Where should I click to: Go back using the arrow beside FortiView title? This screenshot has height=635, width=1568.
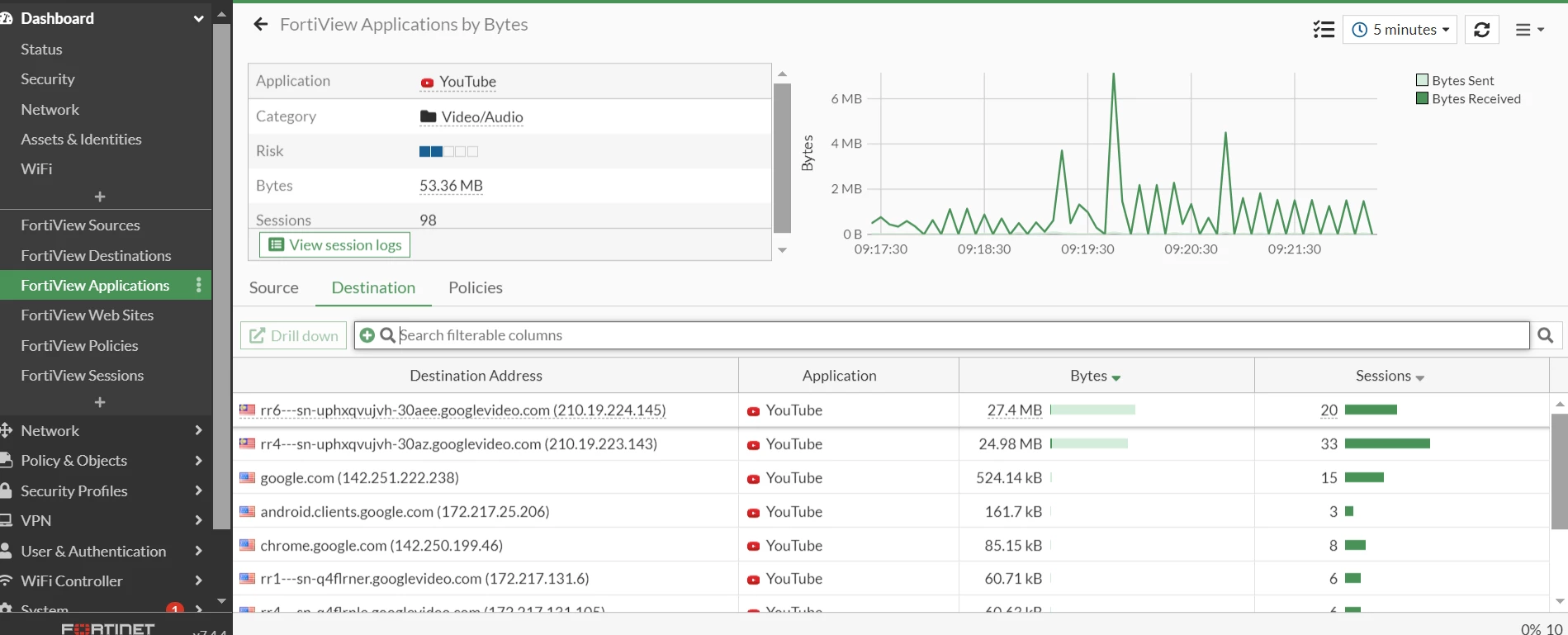point(261,25)
